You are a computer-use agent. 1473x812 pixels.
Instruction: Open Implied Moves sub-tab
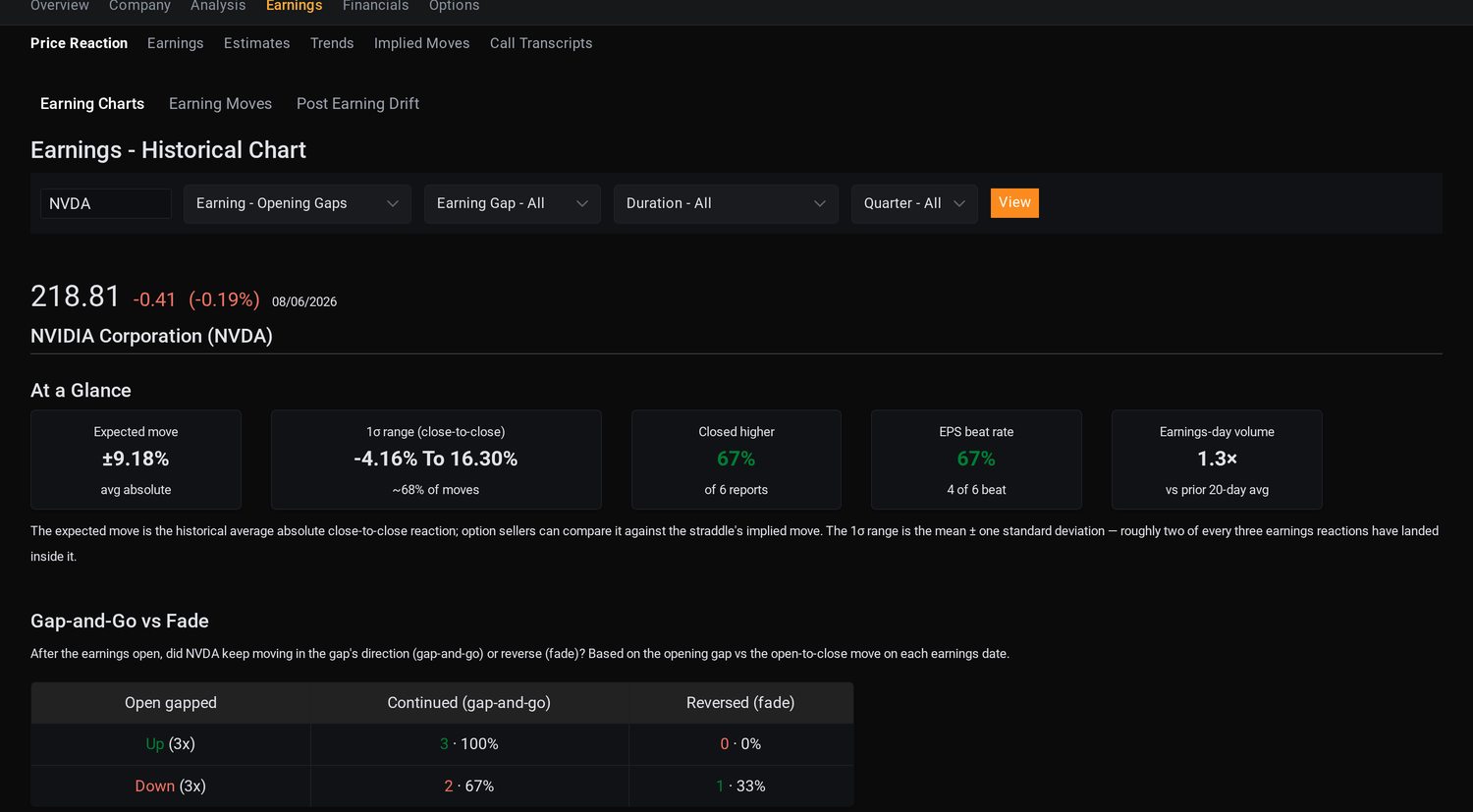point(421,43)
